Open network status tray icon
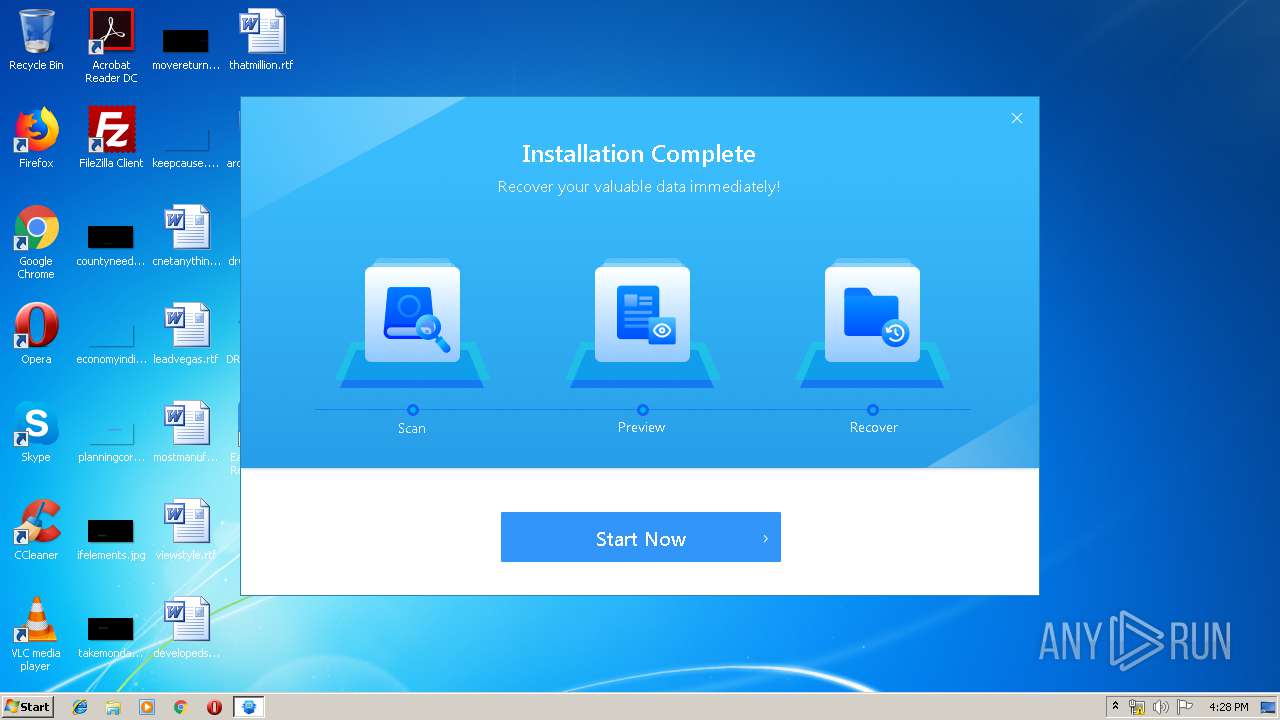Viewport: 1280px width, 720px height. click(1137, 707)
